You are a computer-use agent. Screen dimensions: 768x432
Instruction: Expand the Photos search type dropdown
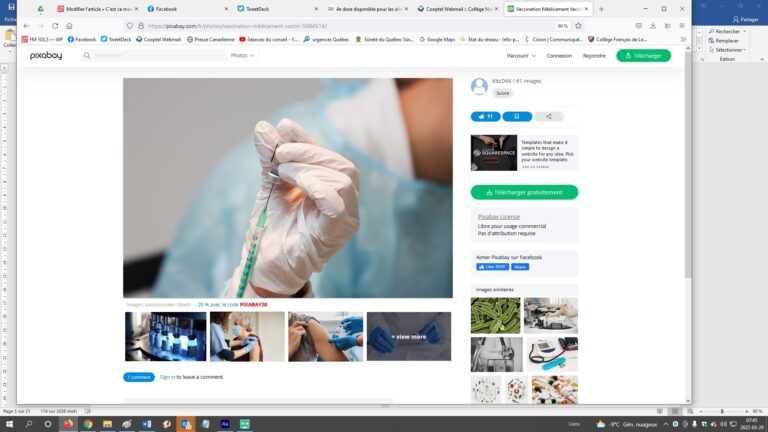(243, 56)
